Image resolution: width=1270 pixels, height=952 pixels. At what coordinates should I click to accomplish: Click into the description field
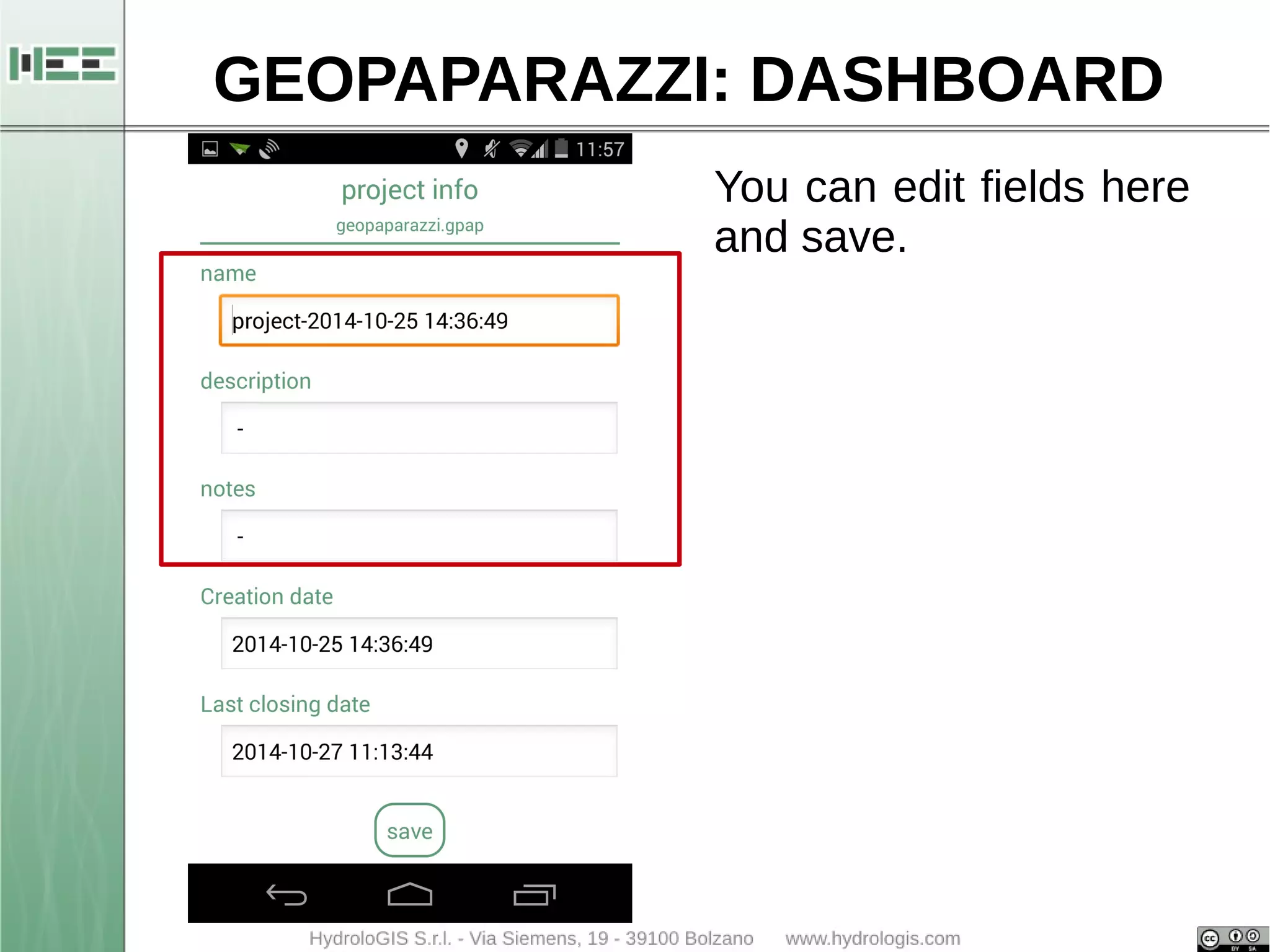click(x=419, y=428)
